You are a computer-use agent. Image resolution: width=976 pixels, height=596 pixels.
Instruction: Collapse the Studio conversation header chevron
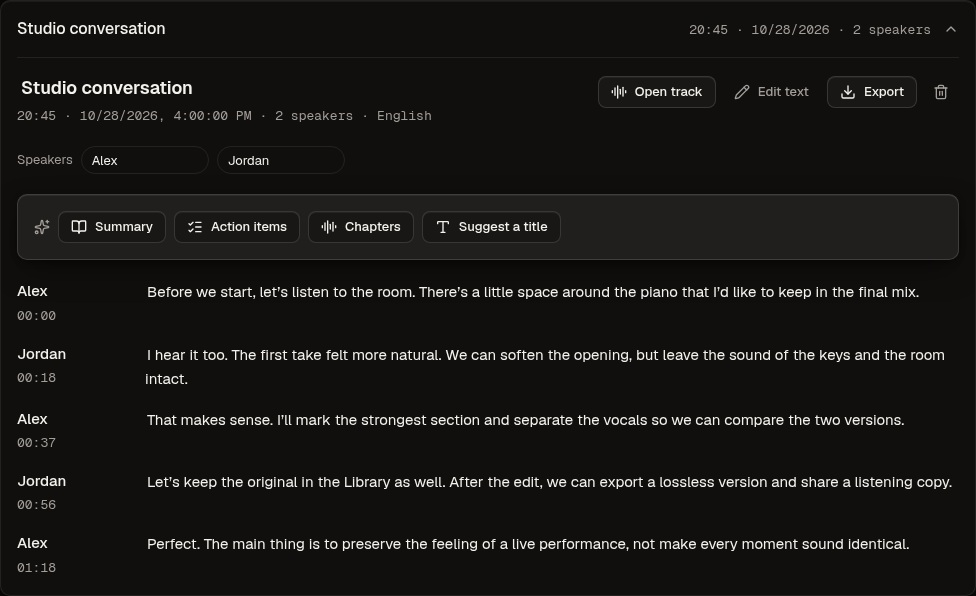point(950,29)
